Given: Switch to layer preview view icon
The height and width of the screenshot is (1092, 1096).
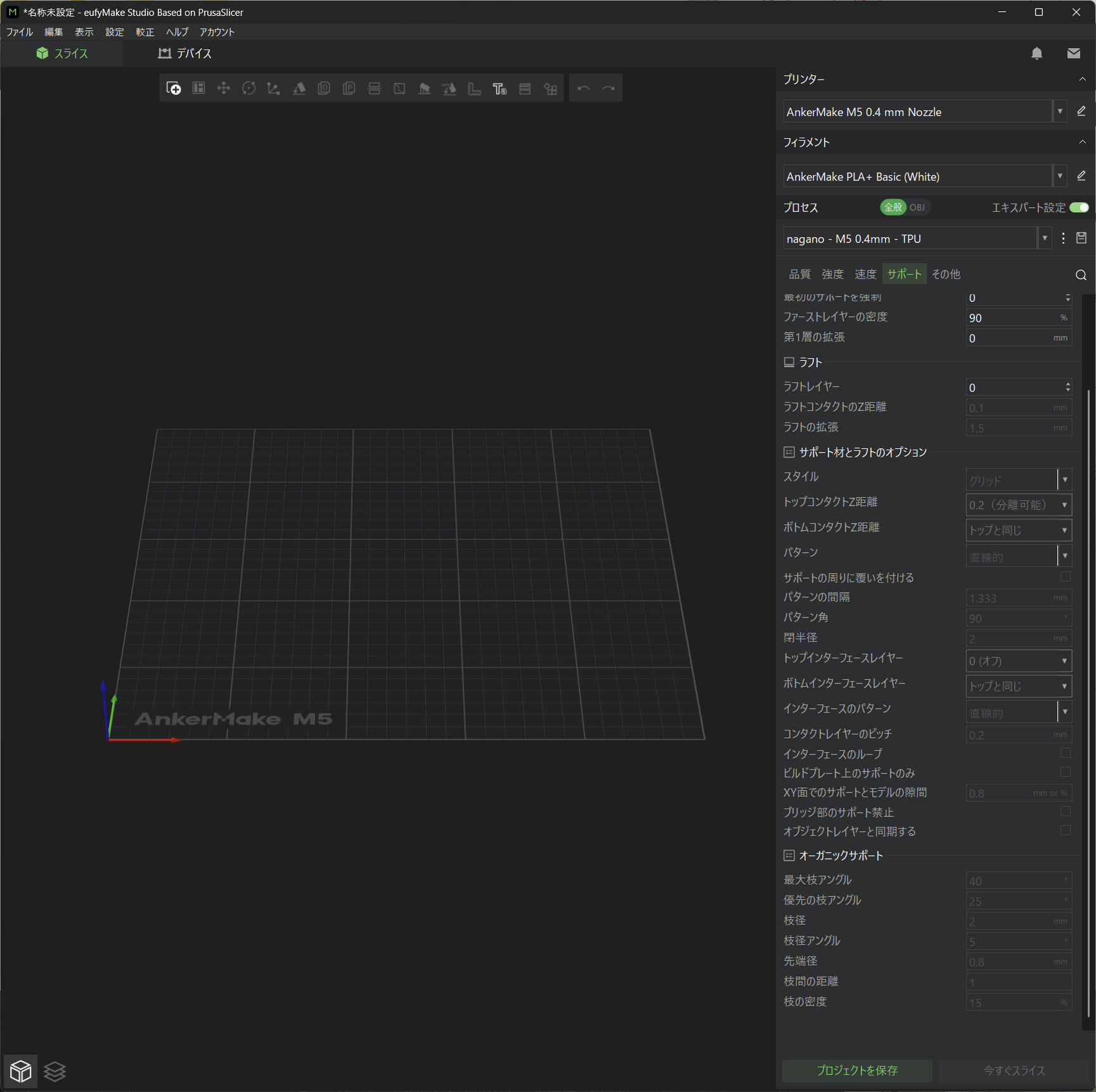Looking at the screenshot, I should pos(55,1071).
